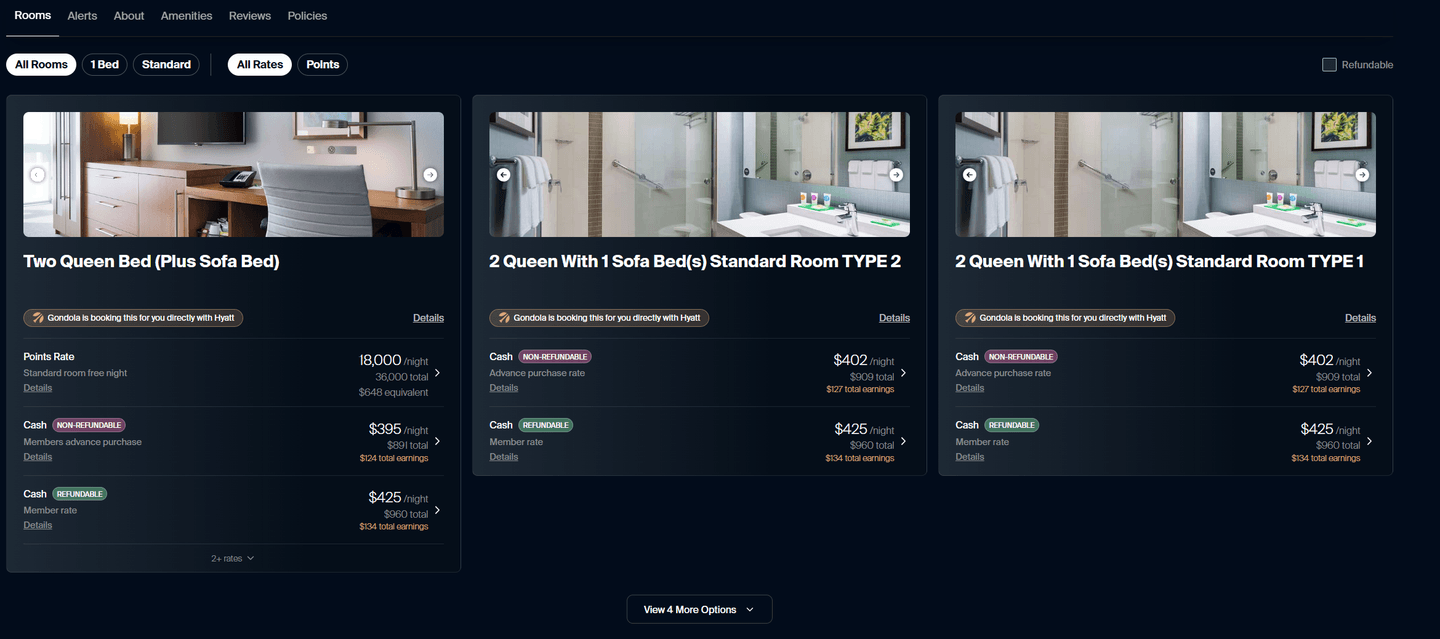Select the Standard room filter
This screenshot has height=639, width=1440.
click(166, 65)
